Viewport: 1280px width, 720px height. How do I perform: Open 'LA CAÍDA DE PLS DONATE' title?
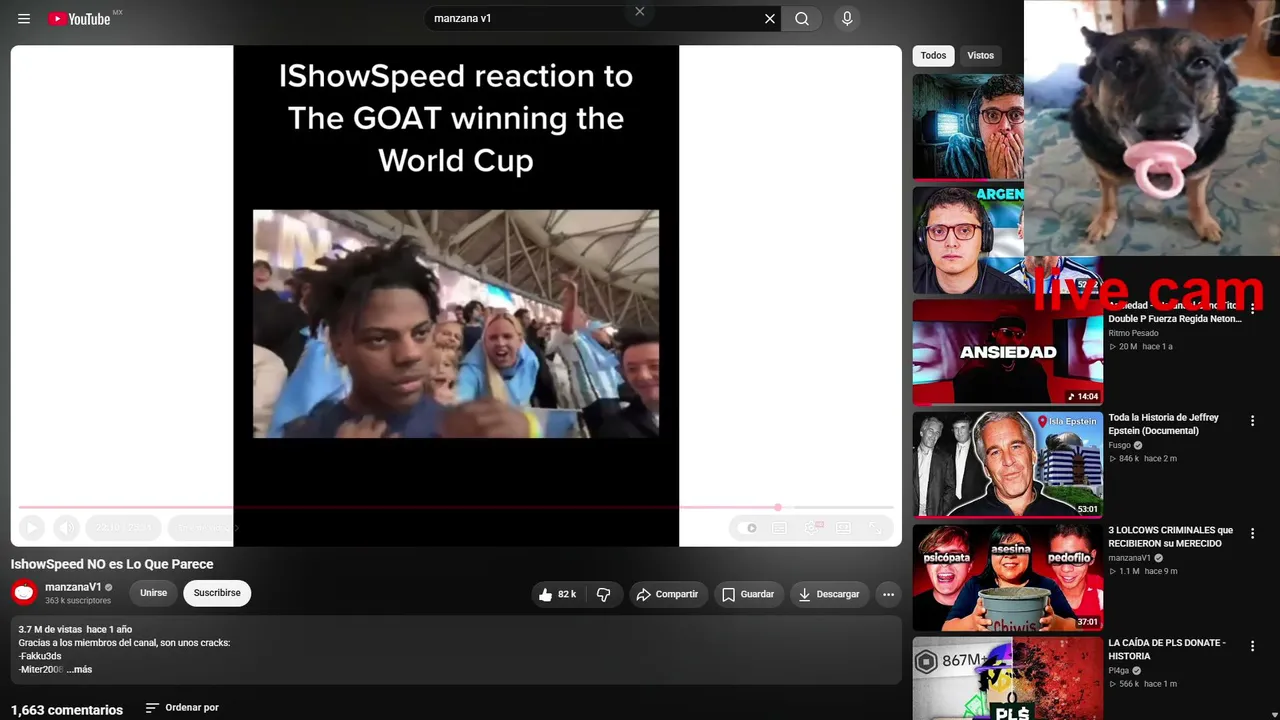1167,649
